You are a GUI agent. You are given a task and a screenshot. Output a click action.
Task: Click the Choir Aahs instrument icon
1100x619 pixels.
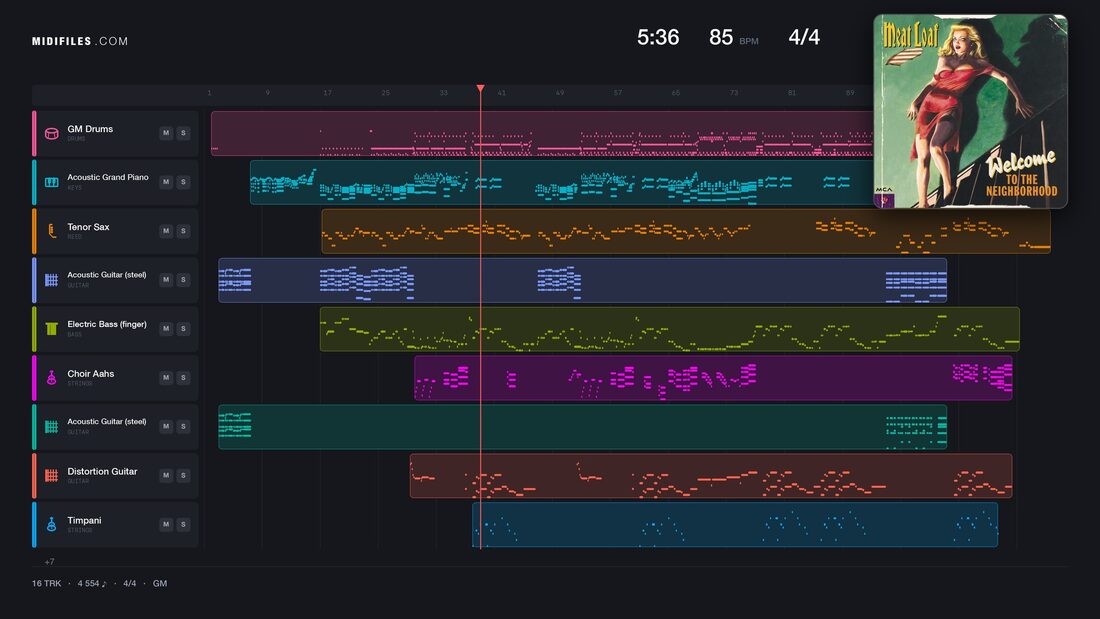point(51,378)
